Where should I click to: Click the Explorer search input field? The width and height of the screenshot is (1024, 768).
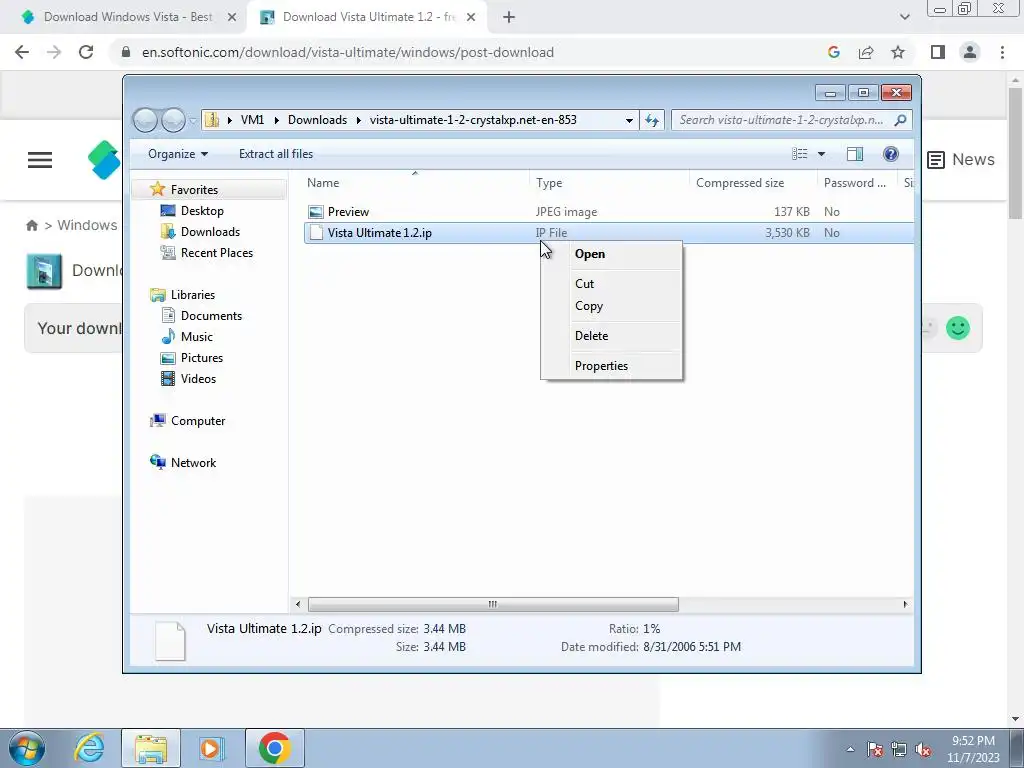[x=784, y=120]
